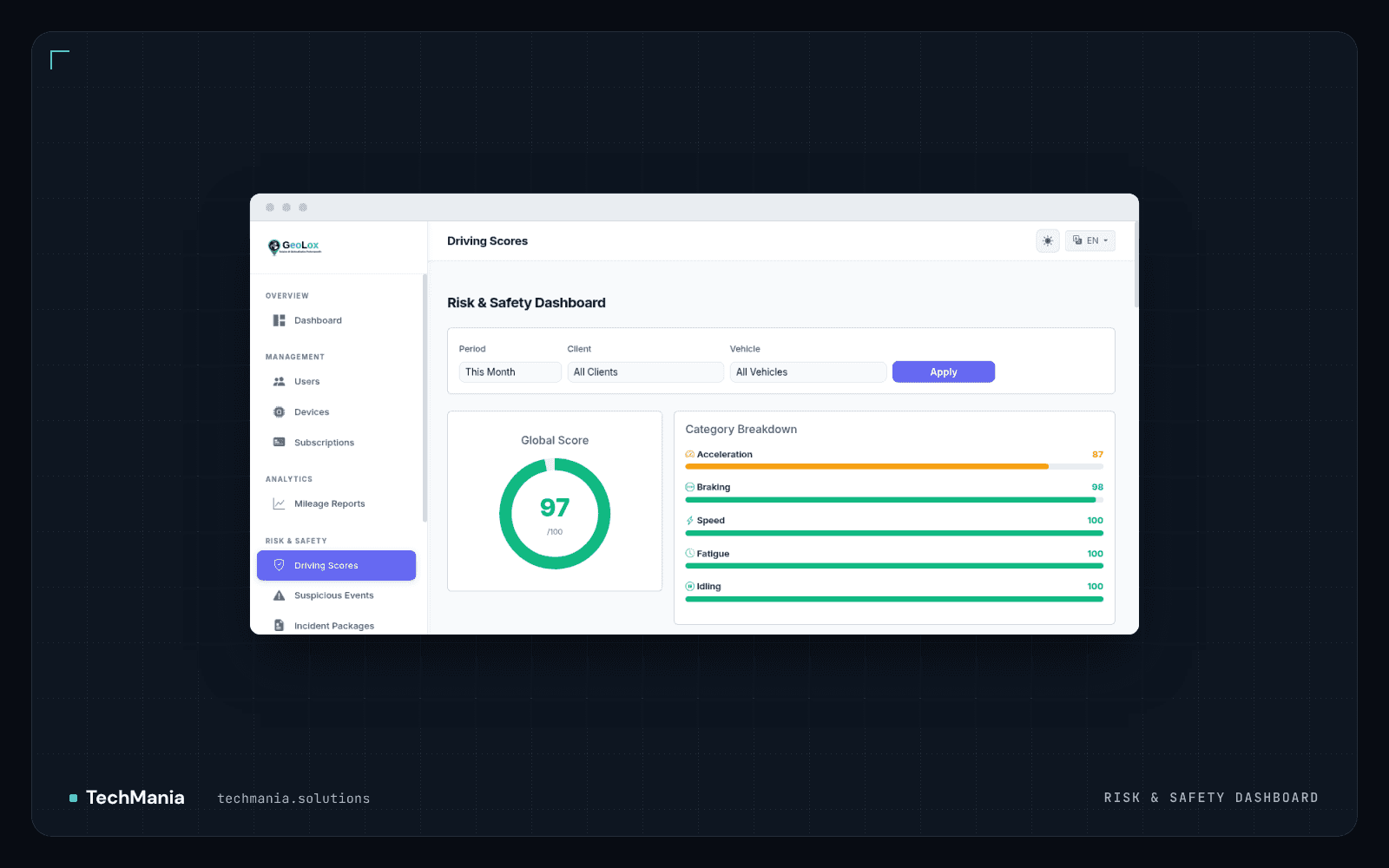1389x868 pixels.
Task: Click the sidebar vertical scrollbar
Action: 425,398
